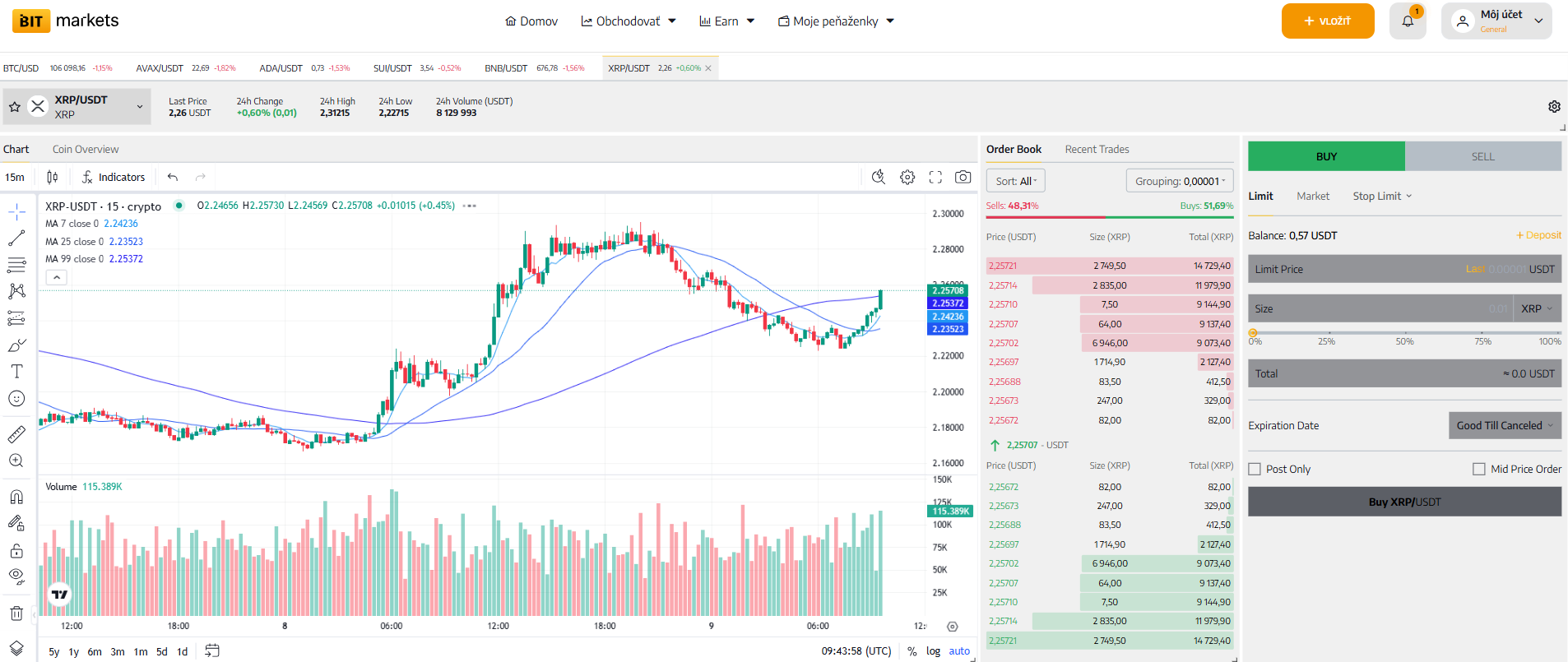Image resolution: width=1568 pixels, height=662 pixels.
Task: Switch to the Market order tab
Action: (1313, 196)
